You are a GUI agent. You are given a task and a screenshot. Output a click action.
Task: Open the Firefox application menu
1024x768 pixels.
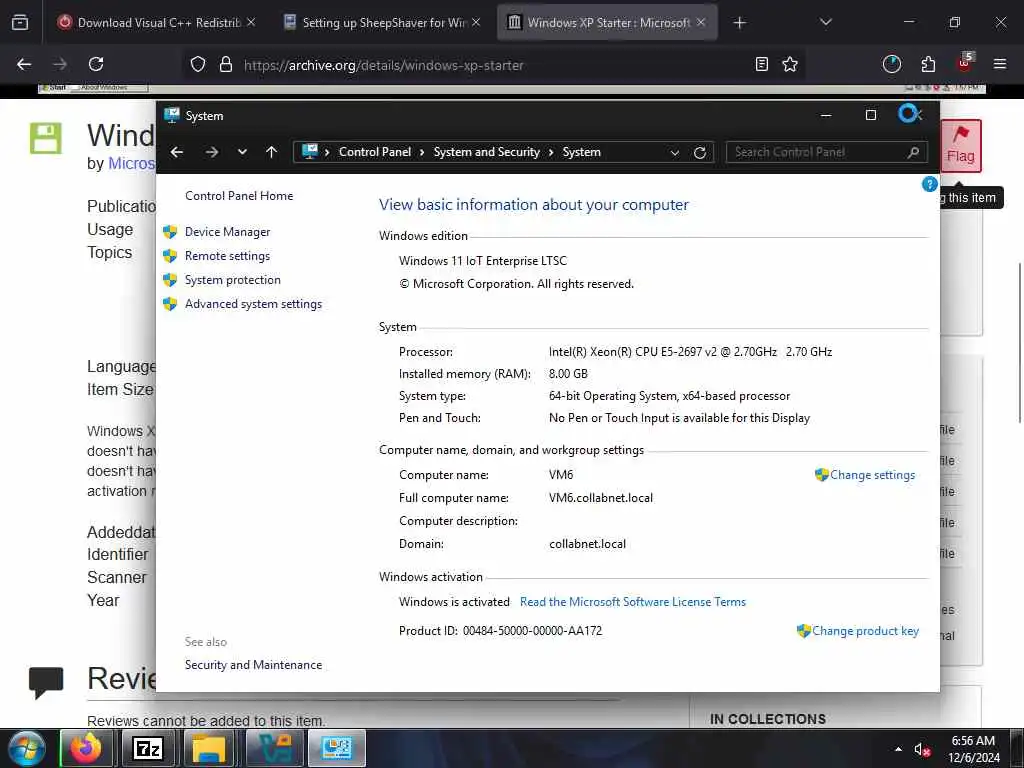1000,64
